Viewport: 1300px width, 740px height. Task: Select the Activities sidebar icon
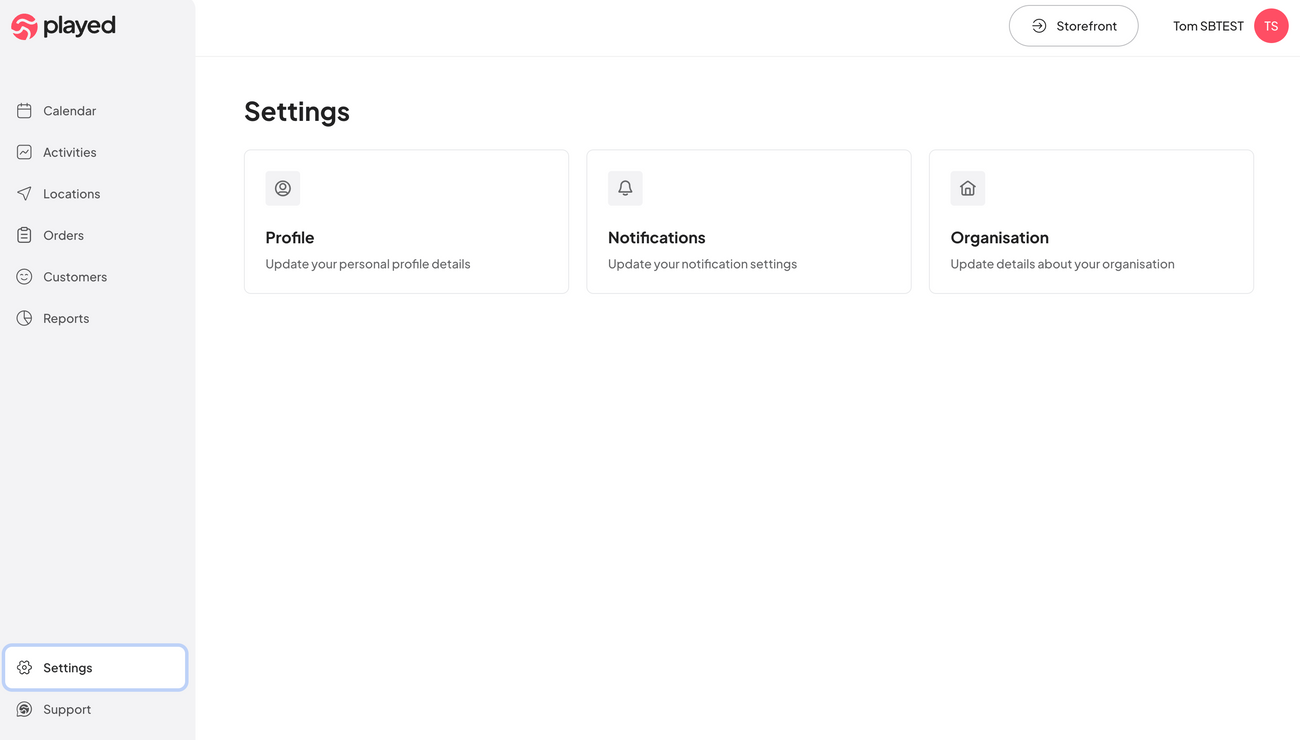24,151
